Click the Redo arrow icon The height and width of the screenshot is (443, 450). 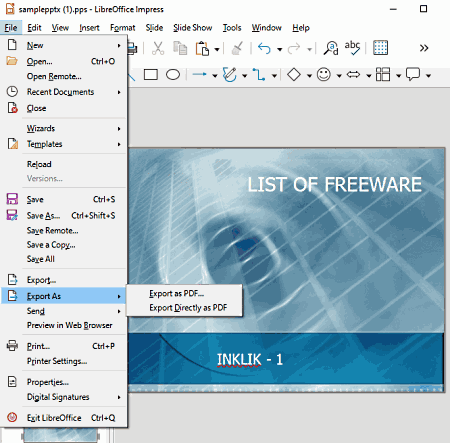(294, 48)
